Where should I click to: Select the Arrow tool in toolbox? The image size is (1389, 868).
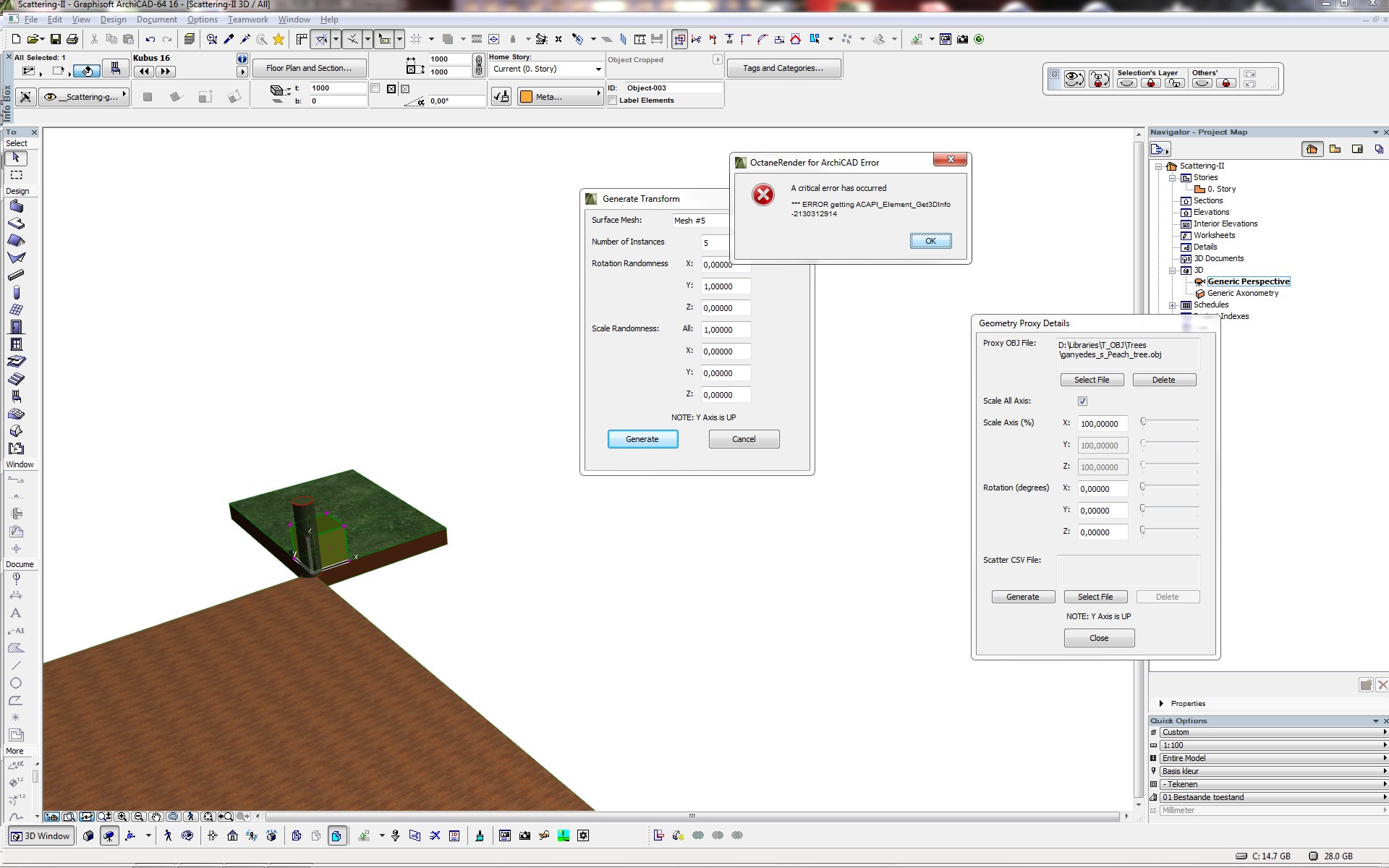click(x=16, y=158)
